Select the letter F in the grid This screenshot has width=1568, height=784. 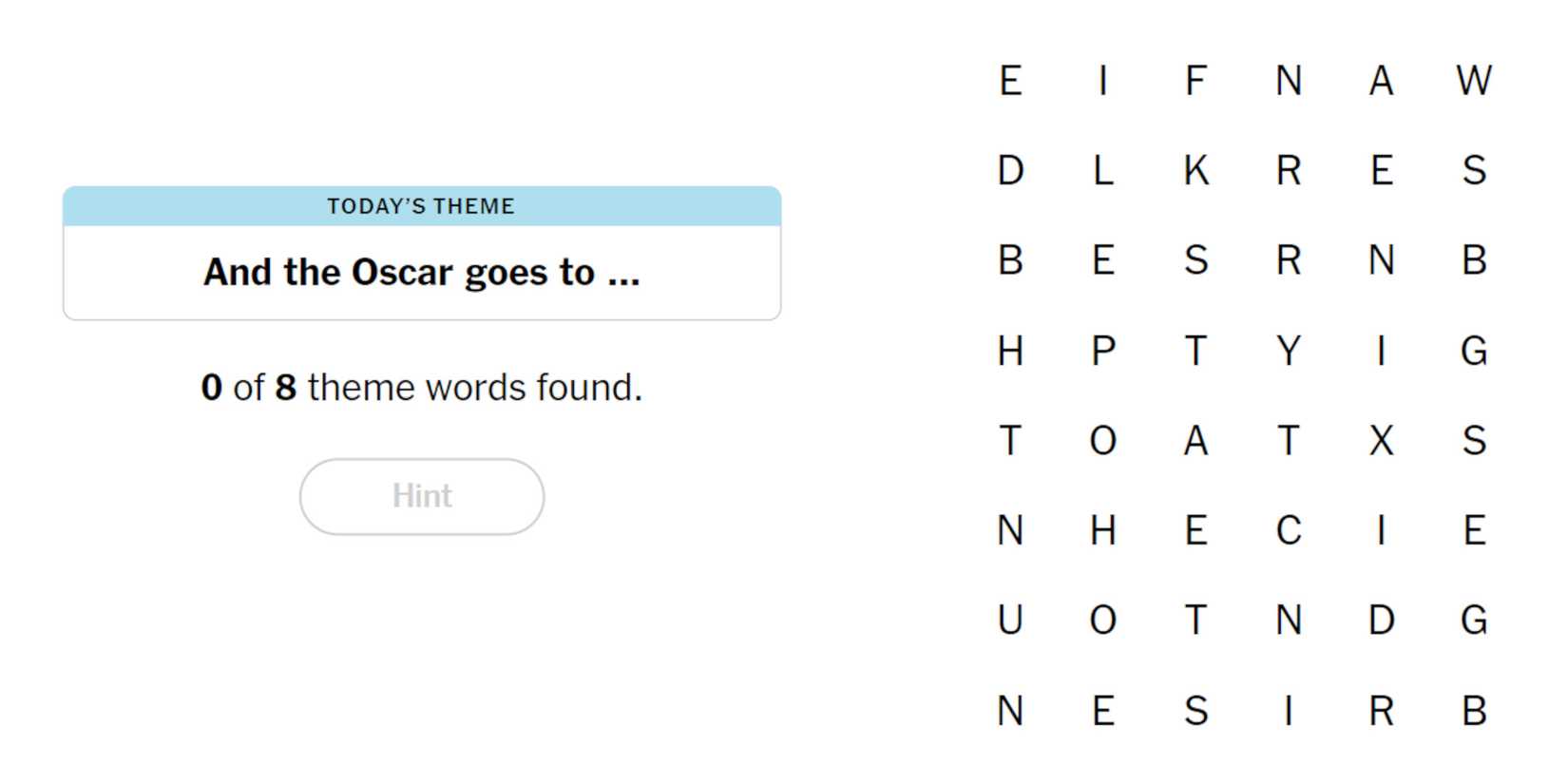1195,81
